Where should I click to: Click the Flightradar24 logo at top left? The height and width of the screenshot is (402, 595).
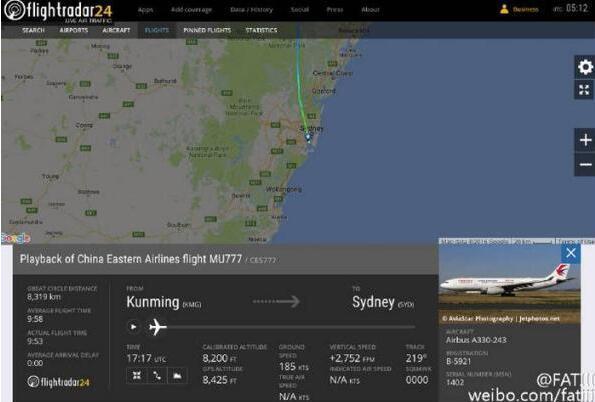pos(58,11)
